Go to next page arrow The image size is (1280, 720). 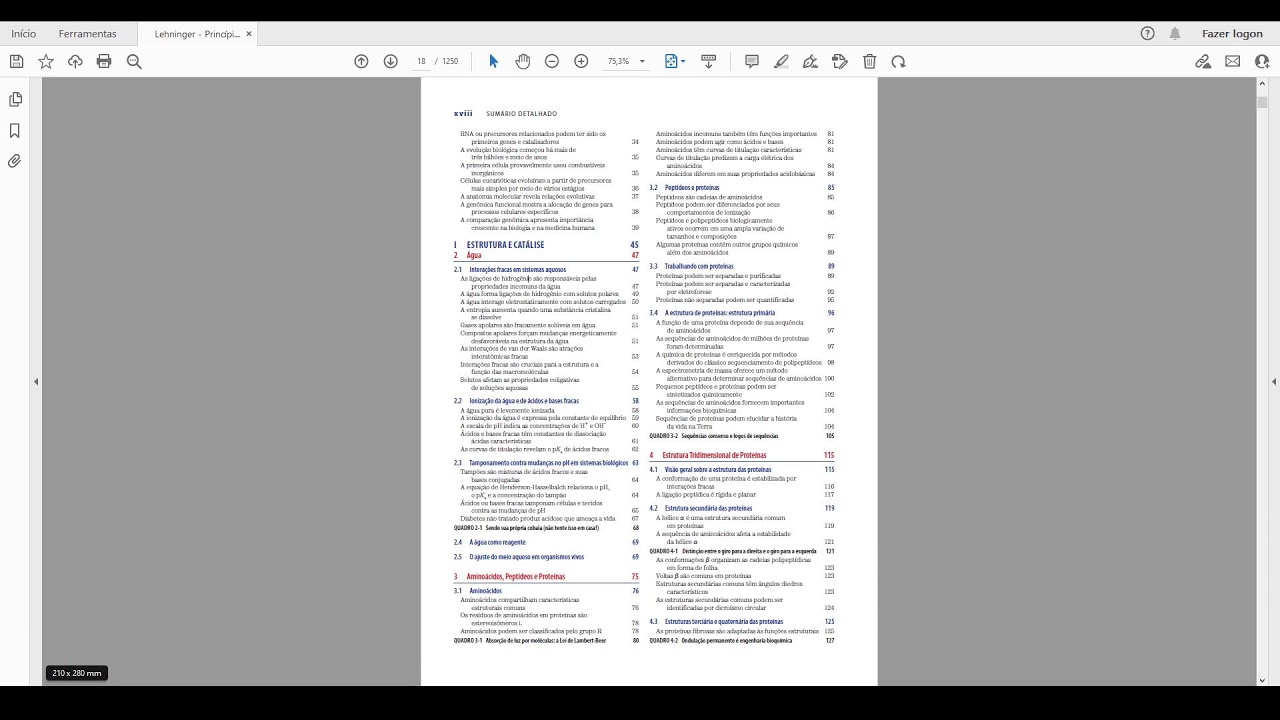(391, 61)
